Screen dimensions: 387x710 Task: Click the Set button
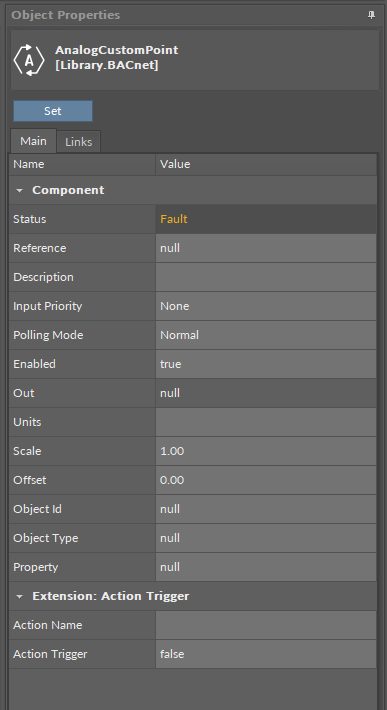pyautogui.click(x=53, y=111)
